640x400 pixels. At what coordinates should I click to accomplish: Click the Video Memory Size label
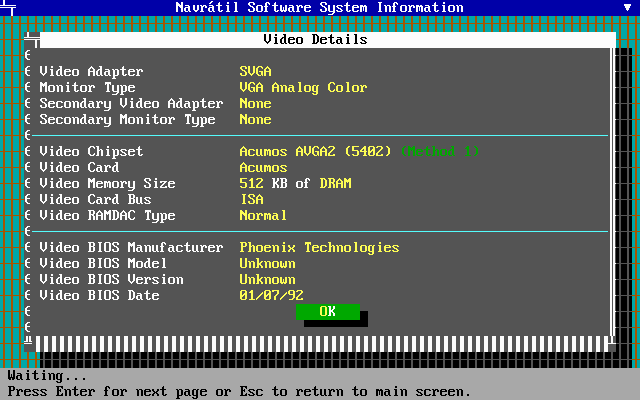click(107, 184)
